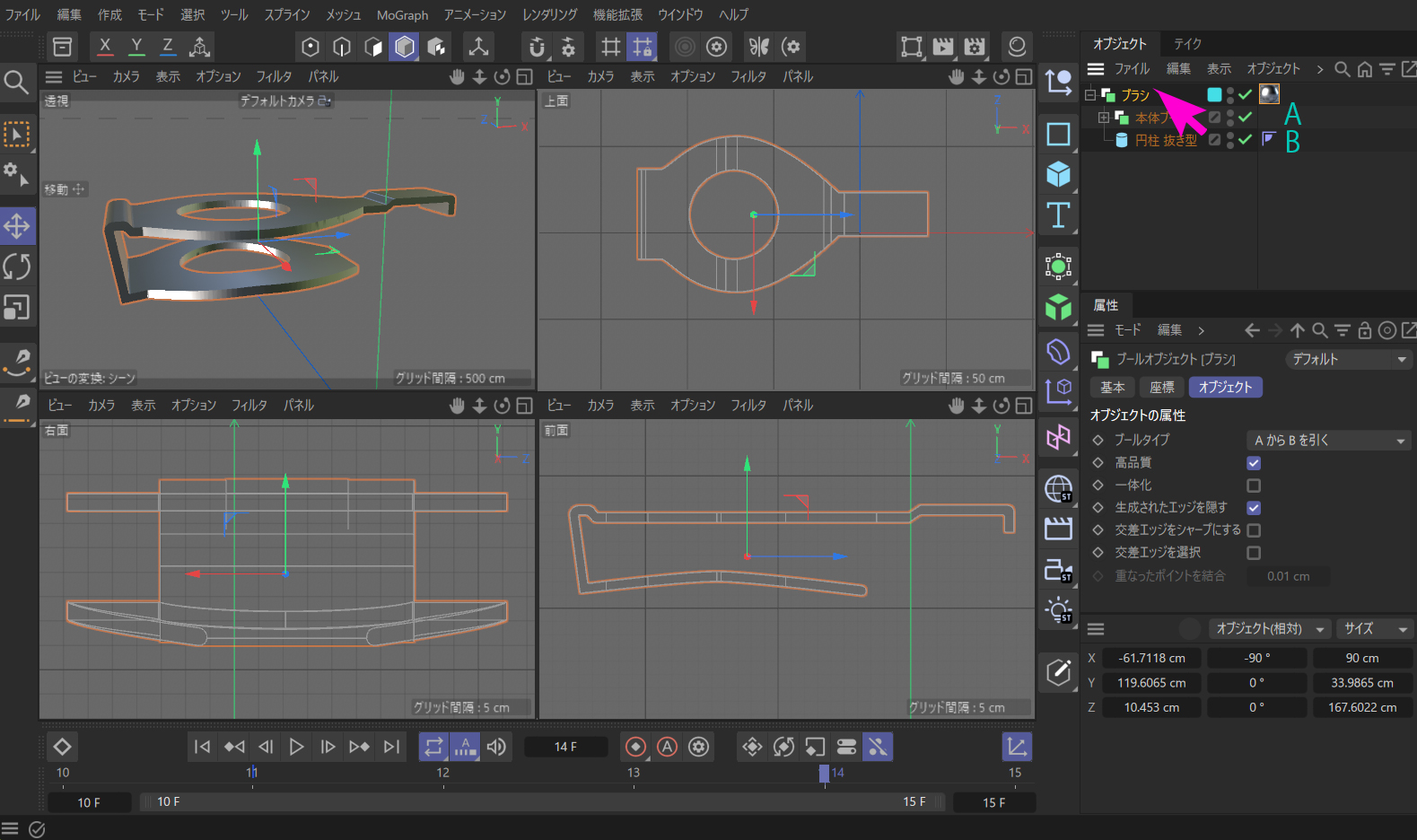
Task: Enable the 一体化 checkbox
Action: click(1254, 486)
